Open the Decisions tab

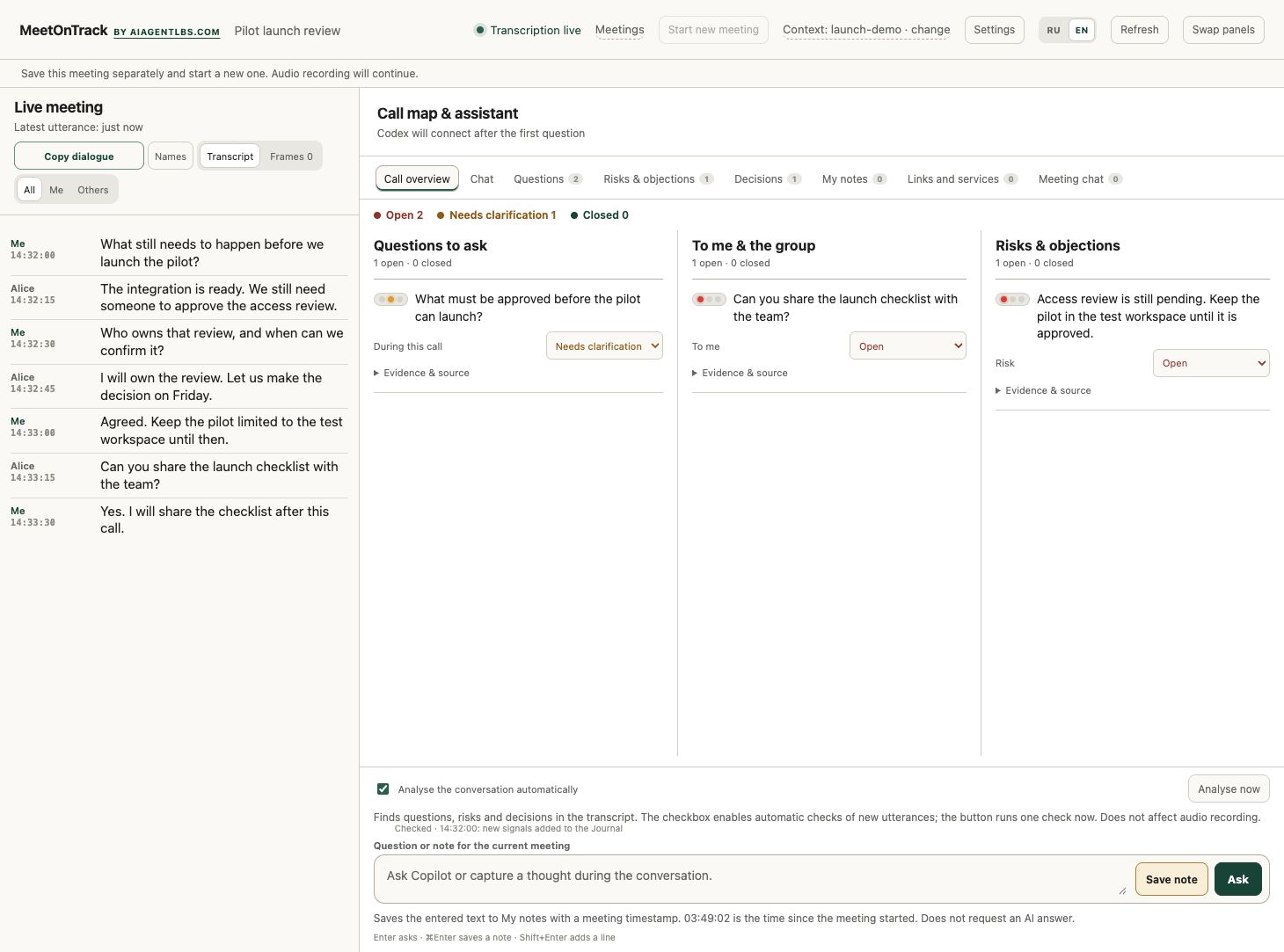click(x=767, y=178)
